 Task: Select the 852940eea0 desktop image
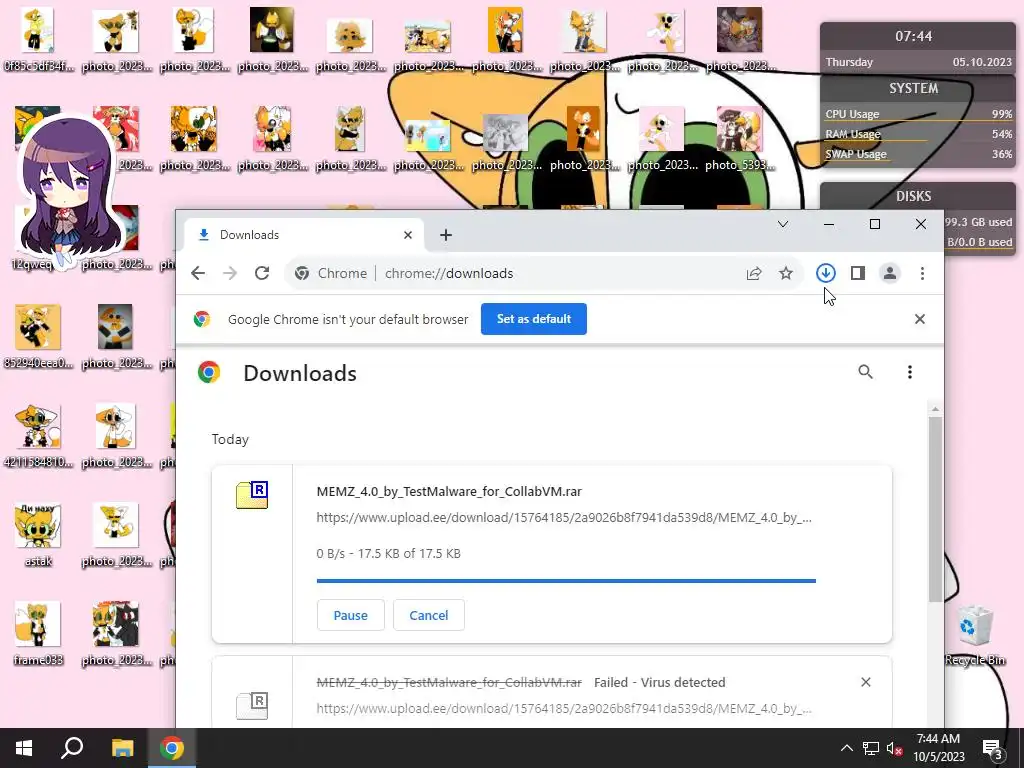38,337
